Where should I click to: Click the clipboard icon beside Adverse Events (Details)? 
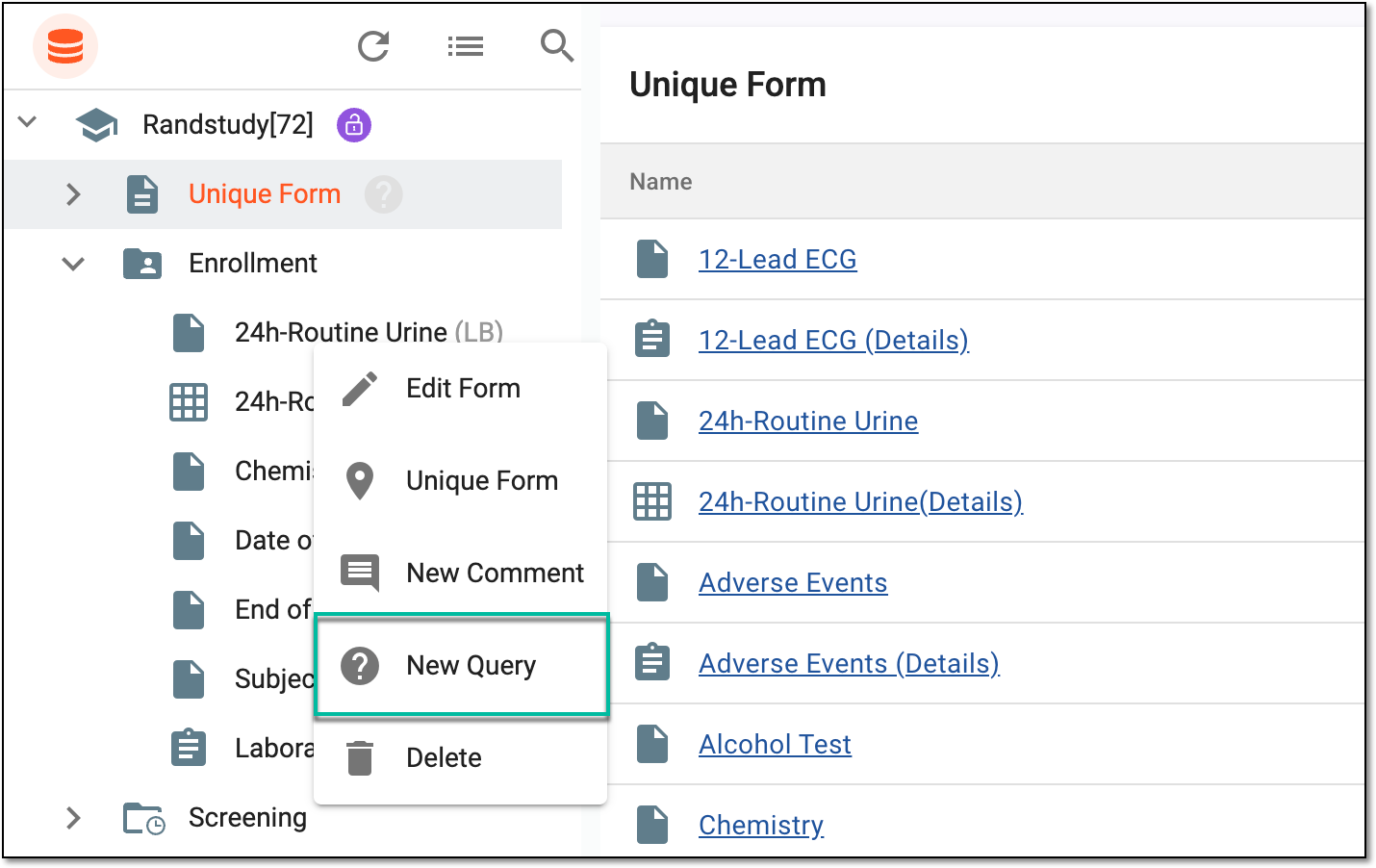point(652,663)
